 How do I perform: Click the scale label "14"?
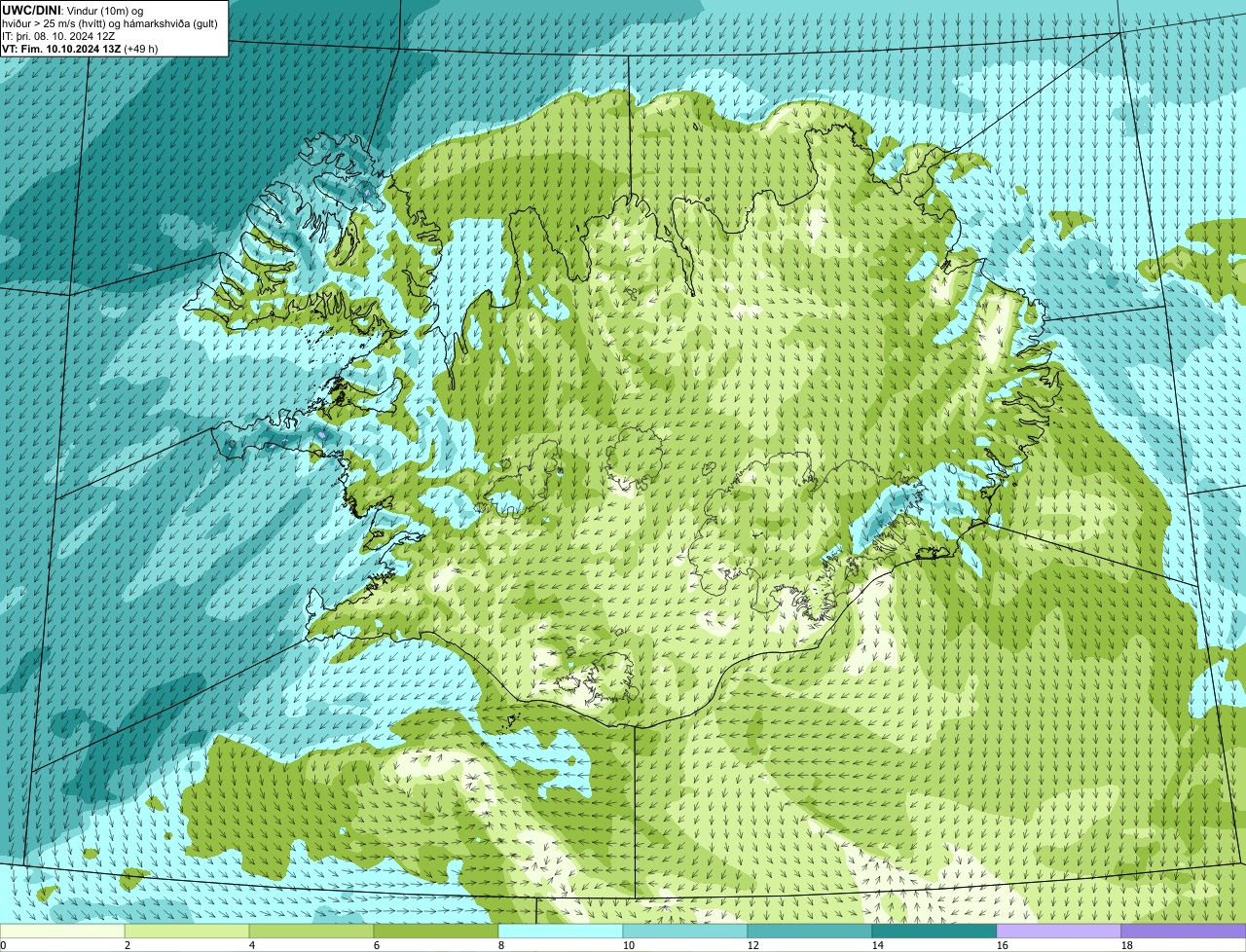pyautogui.click(x=878, y=945)
